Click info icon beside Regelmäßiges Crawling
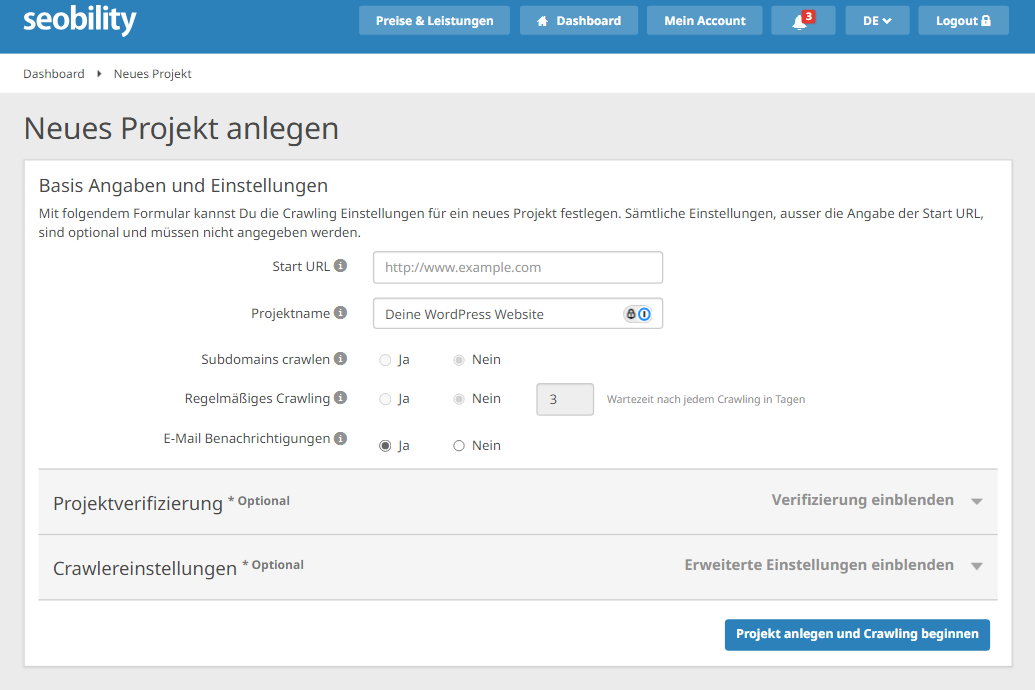1035x690 pixels. point(341,398)
